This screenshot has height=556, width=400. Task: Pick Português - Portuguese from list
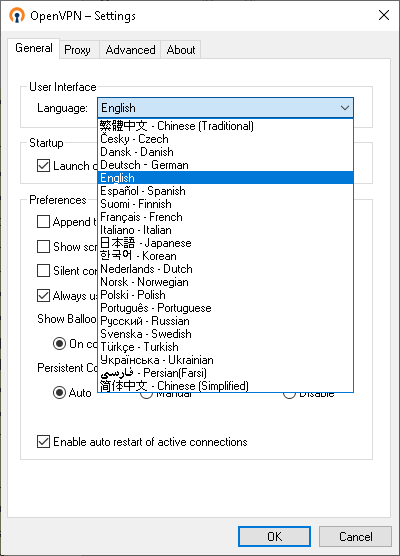pos(226,308)
